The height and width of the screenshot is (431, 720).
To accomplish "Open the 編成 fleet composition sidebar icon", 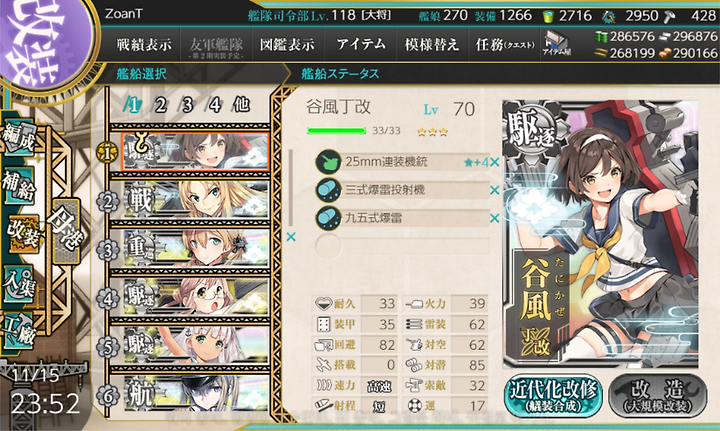I will point(19,137).
